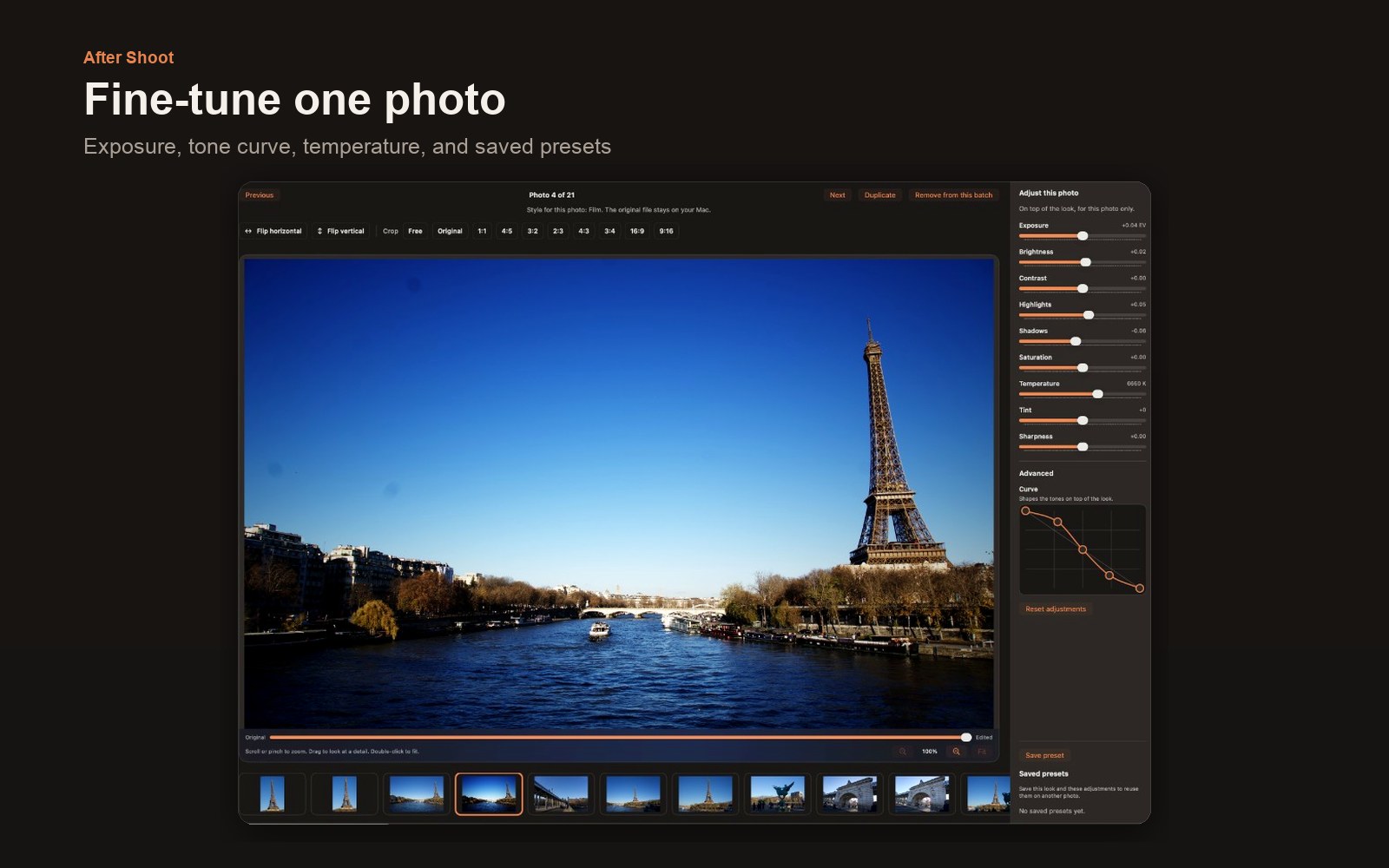Image resolution: width=1389 pixels, height=868 pixels.
Task: Choose the 1:1 crop ratio
Action: coord(482,231)
